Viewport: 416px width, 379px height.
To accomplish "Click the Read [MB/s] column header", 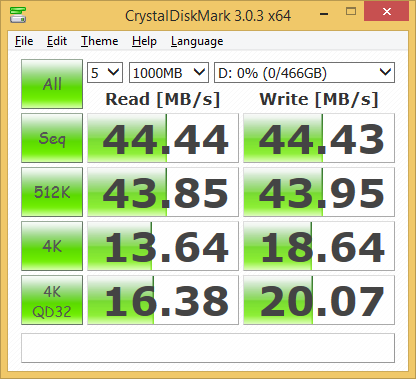I will (163, 99).
